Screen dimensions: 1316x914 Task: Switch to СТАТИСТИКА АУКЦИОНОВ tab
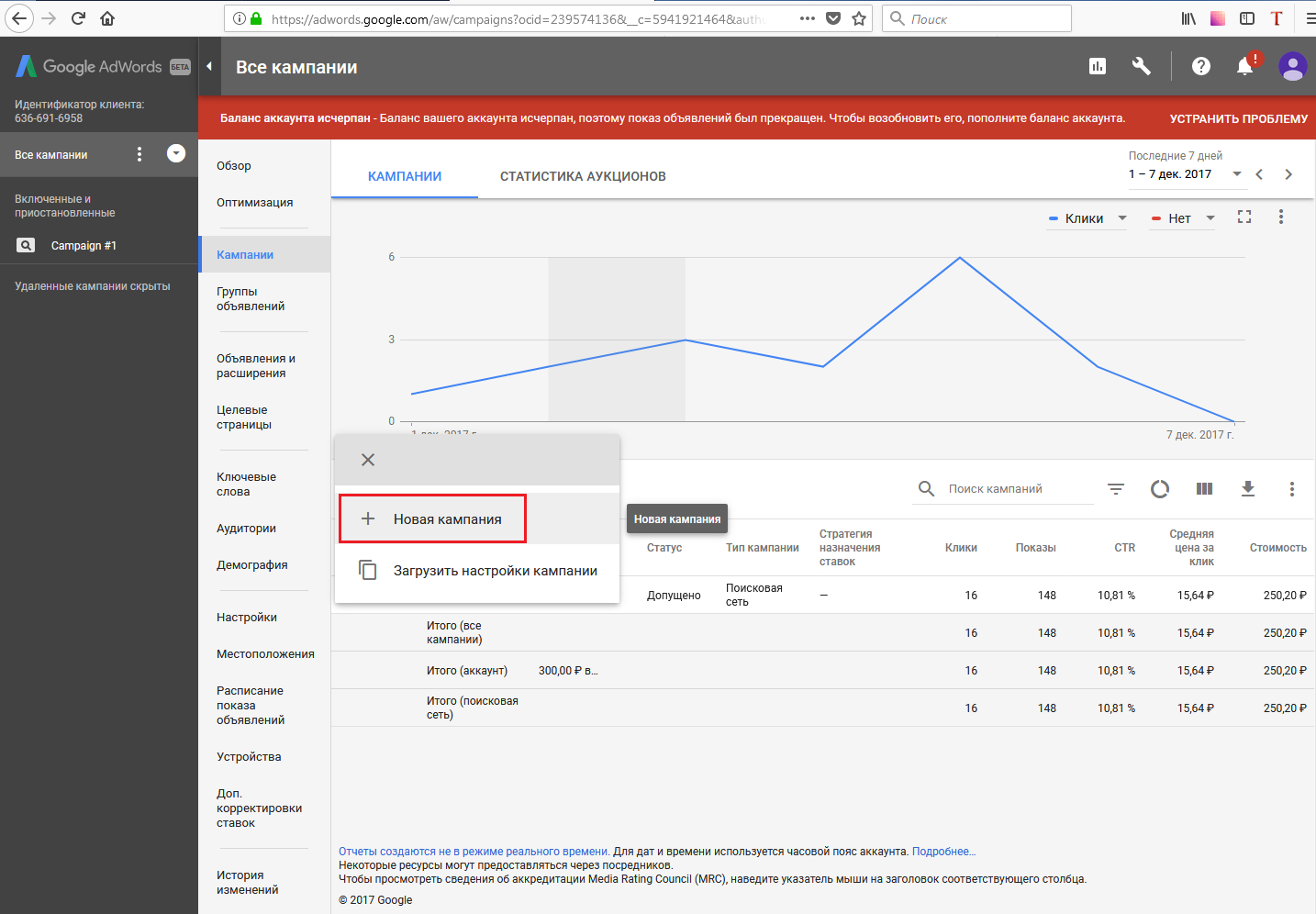(583, 176)
